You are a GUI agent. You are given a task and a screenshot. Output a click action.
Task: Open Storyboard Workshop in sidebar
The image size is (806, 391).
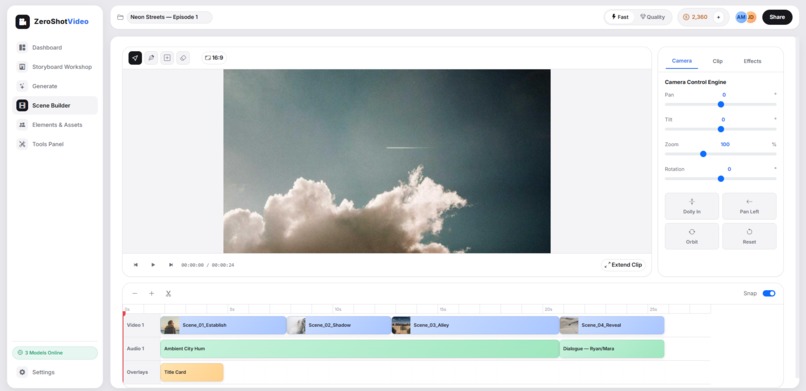(55, 67)
